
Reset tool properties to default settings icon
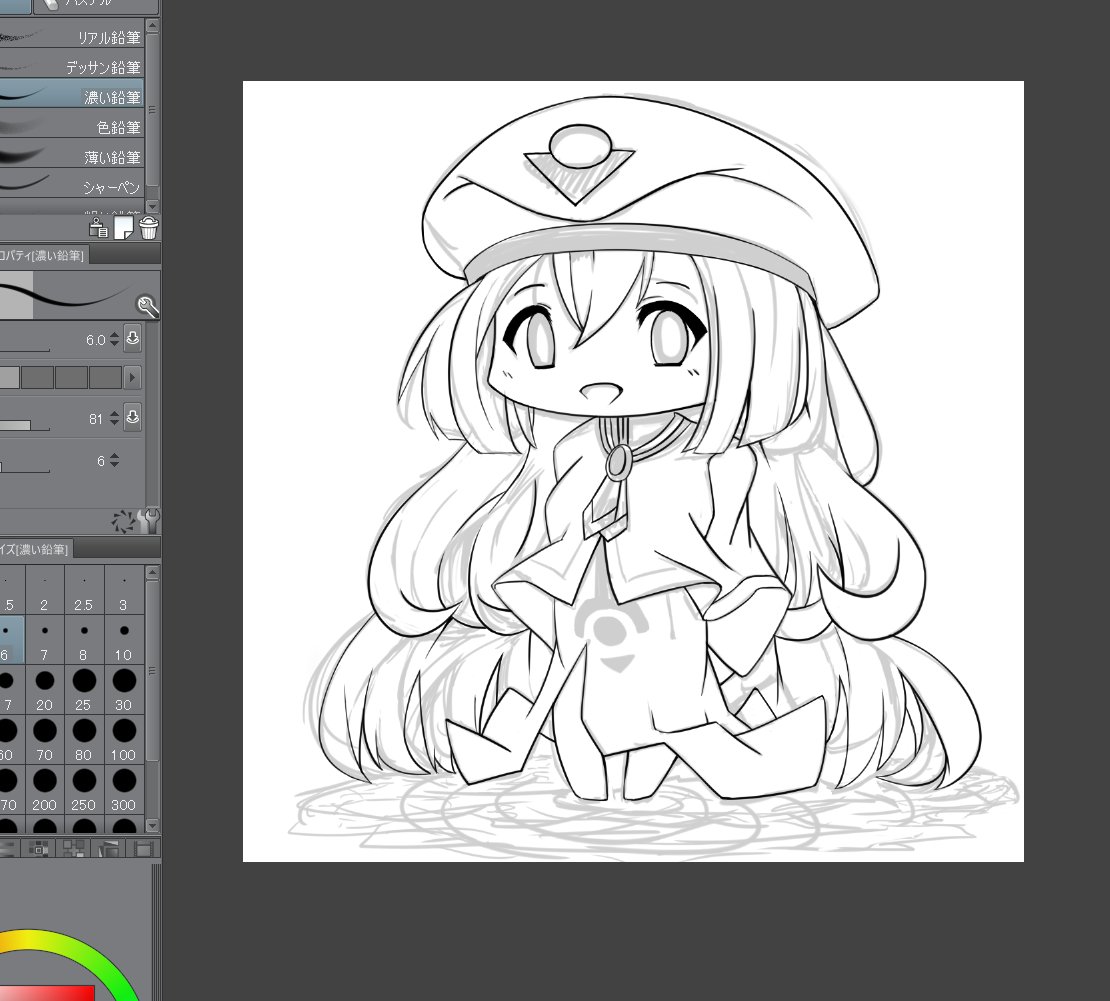point(122,522)
